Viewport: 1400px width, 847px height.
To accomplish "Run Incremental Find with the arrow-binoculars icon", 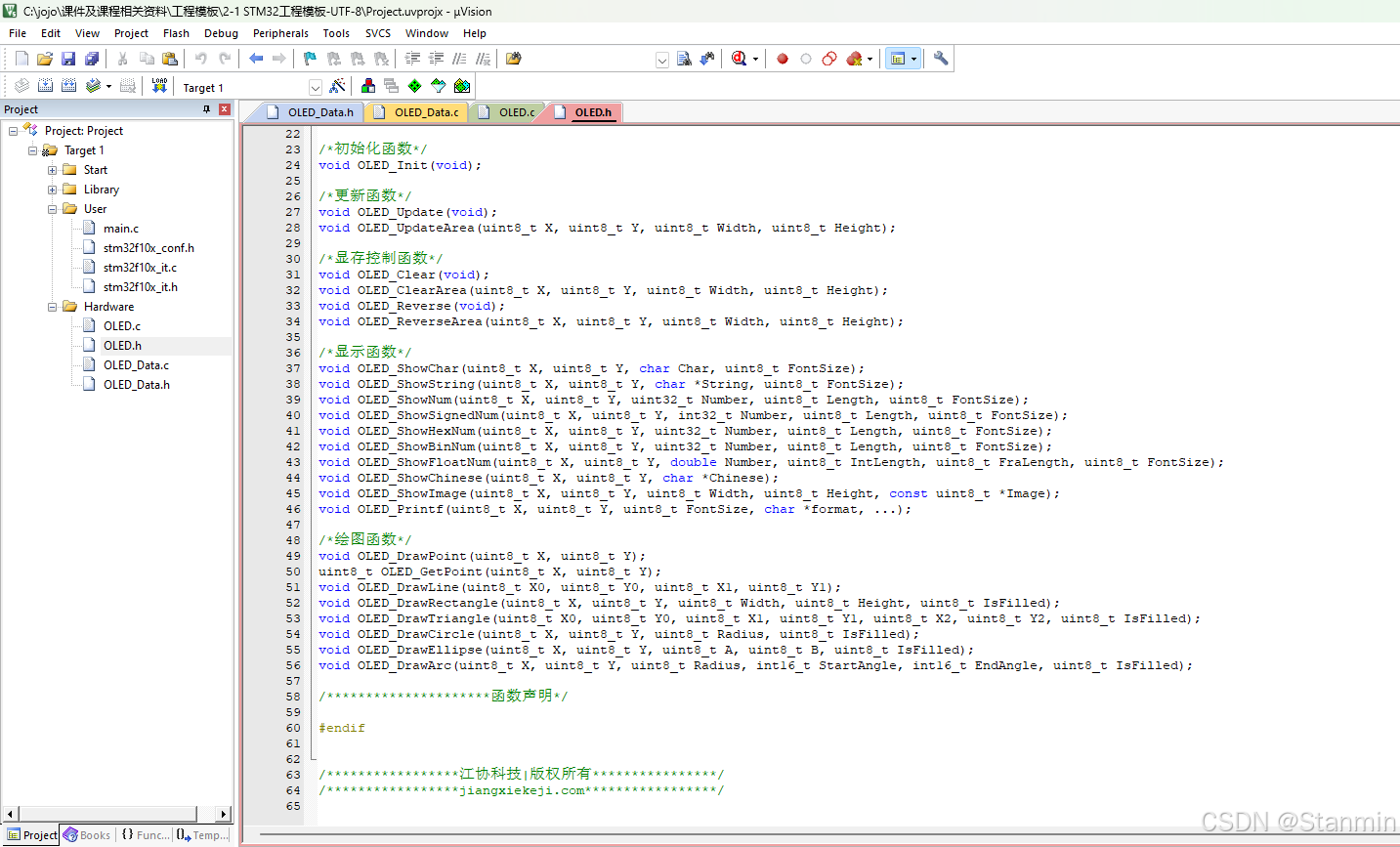I will click(x=707, y=59).
